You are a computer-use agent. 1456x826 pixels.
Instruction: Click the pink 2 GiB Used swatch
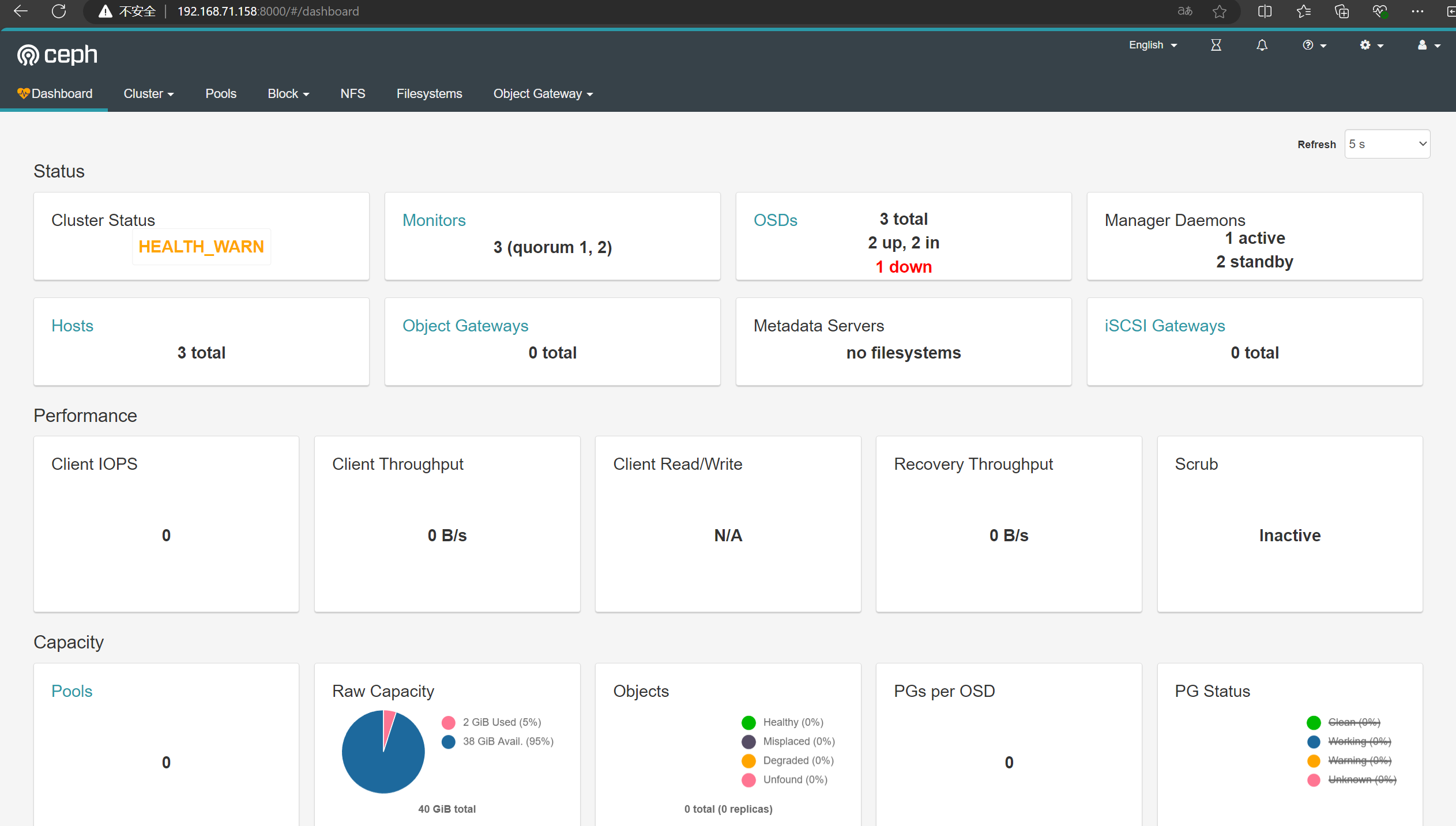coord(448,722)
